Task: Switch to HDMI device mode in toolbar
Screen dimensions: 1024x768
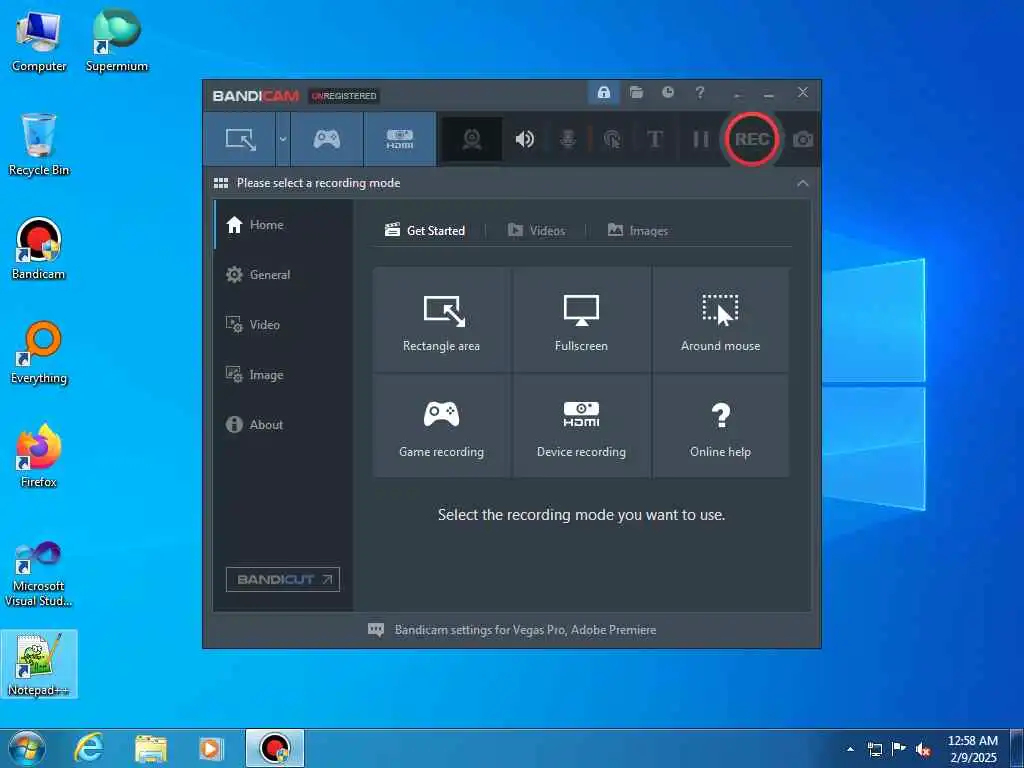Action: [x=400, y=139]
